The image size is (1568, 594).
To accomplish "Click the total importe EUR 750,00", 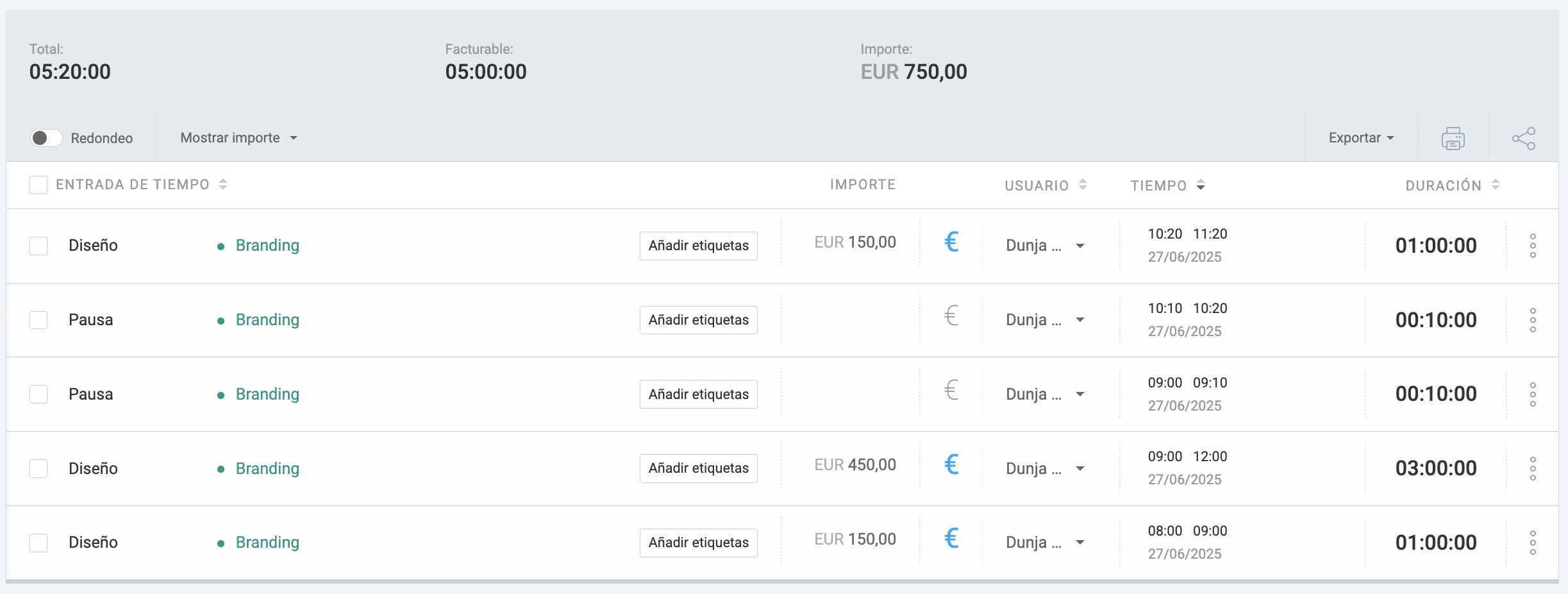I will coord(913,72).
